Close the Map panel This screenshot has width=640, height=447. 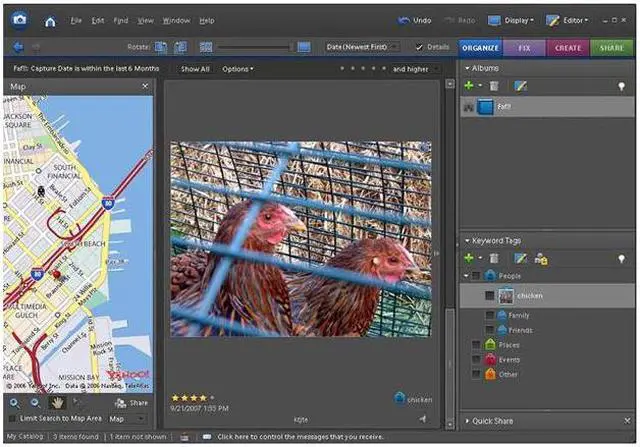[145, 86]
